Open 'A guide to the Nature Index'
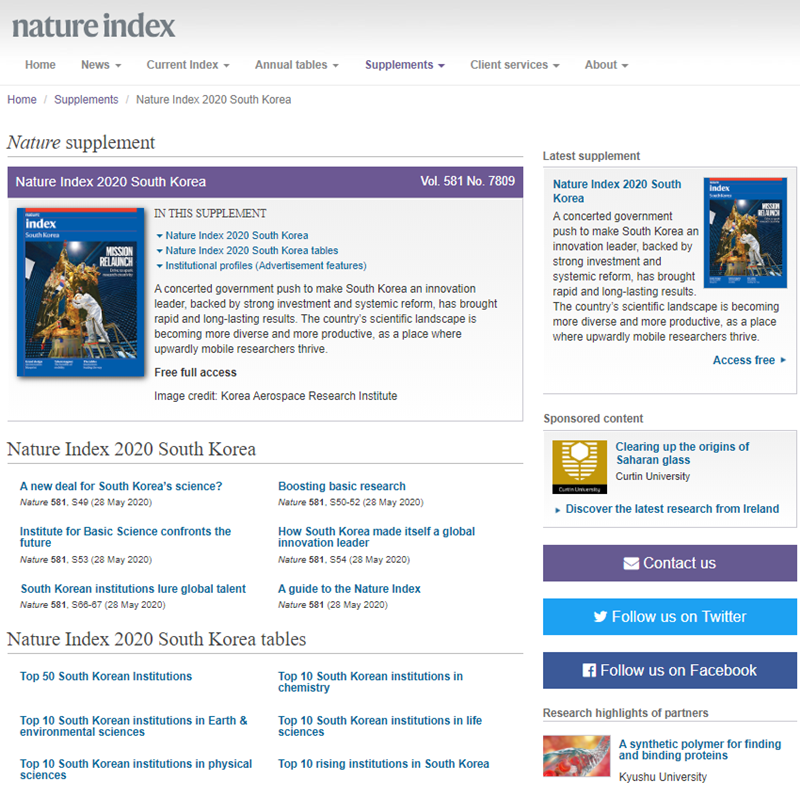 coord(349,589)
